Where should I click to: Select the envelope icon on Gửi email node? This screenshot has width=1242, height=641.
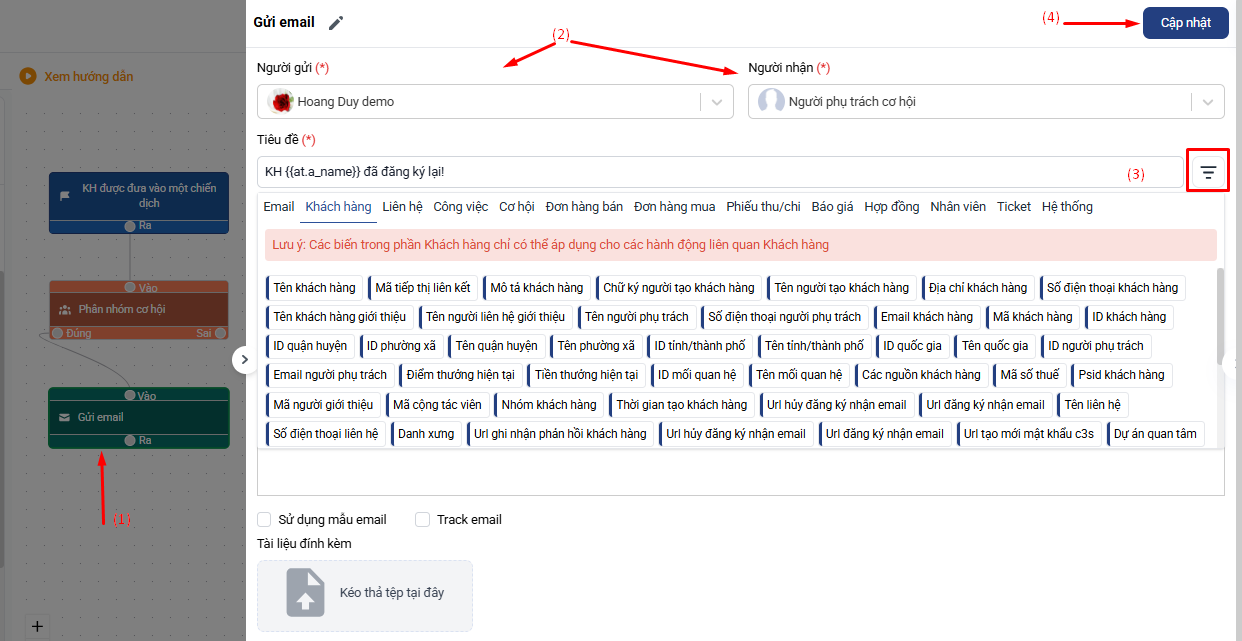(64, 417)
